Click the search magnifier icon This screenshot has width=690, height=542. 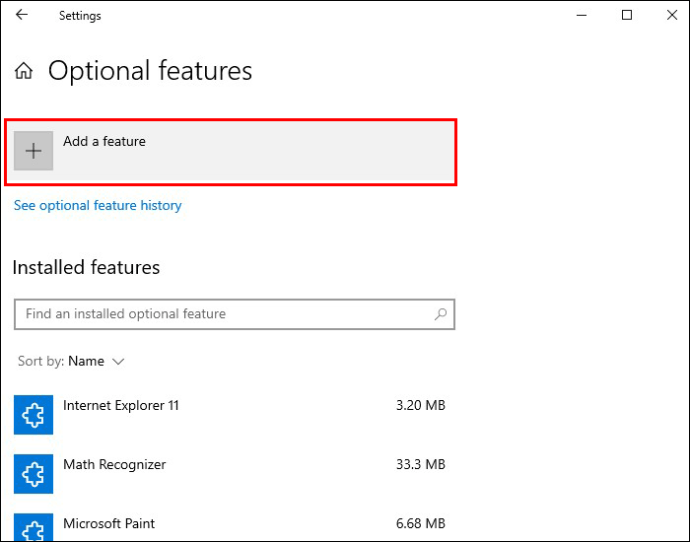[x=440, y=314]
